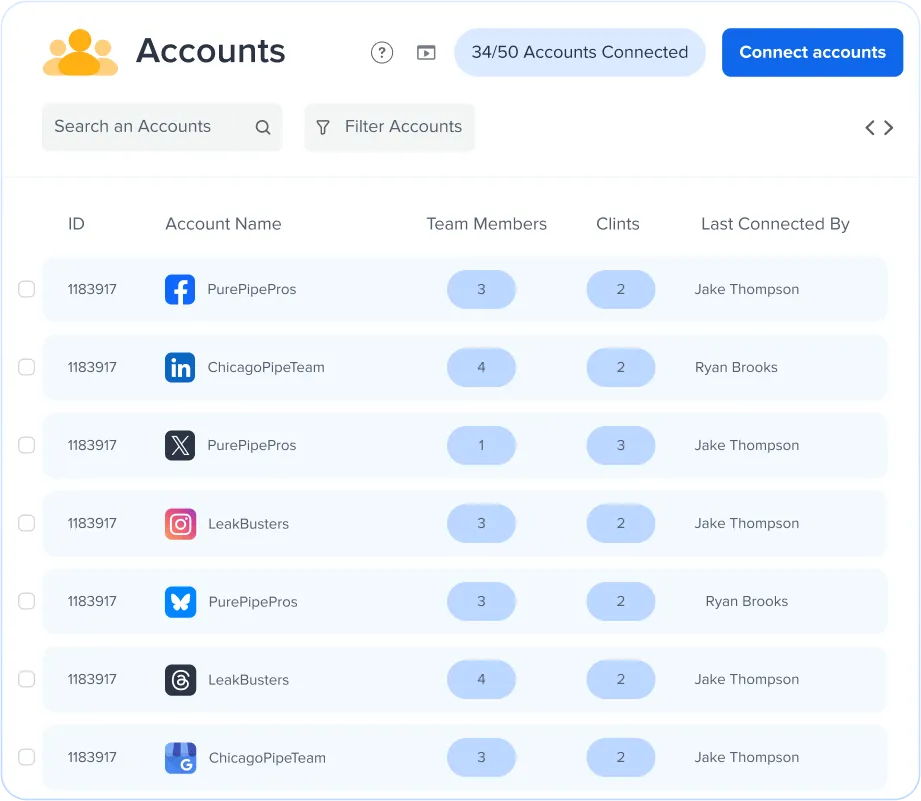Open the Filter Accounts dropdown
This screenshot has width=921, height=801.
[389, 127]
